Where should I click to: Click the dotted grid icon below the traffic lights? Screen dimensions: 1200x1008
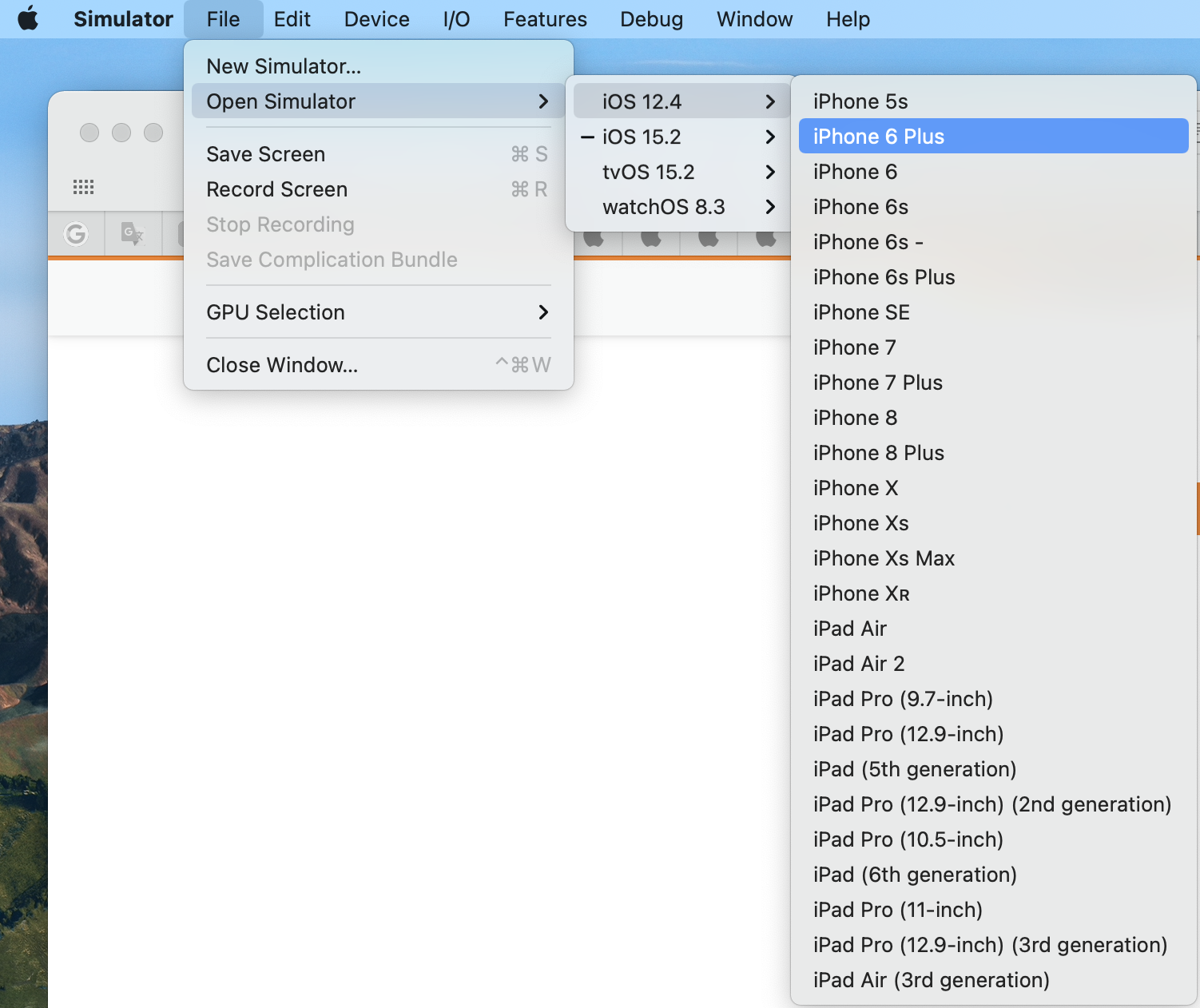tap(83, 186)
